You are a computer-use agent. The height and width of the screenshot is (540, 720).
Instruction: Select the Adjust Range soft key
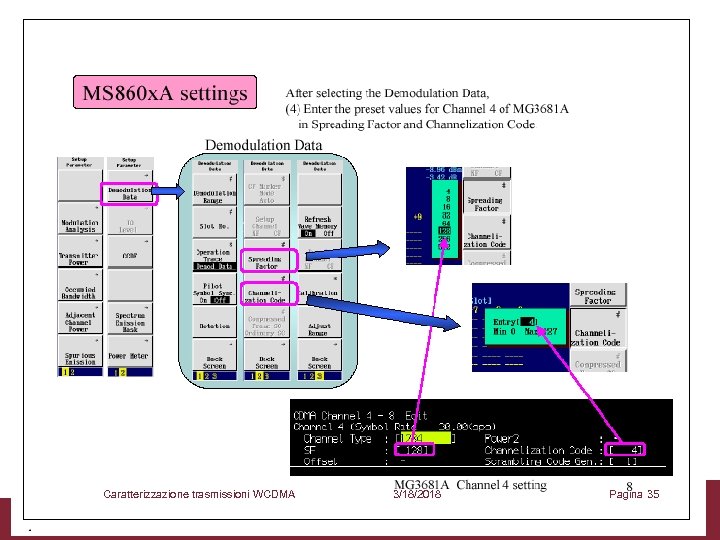coord(319,322)
